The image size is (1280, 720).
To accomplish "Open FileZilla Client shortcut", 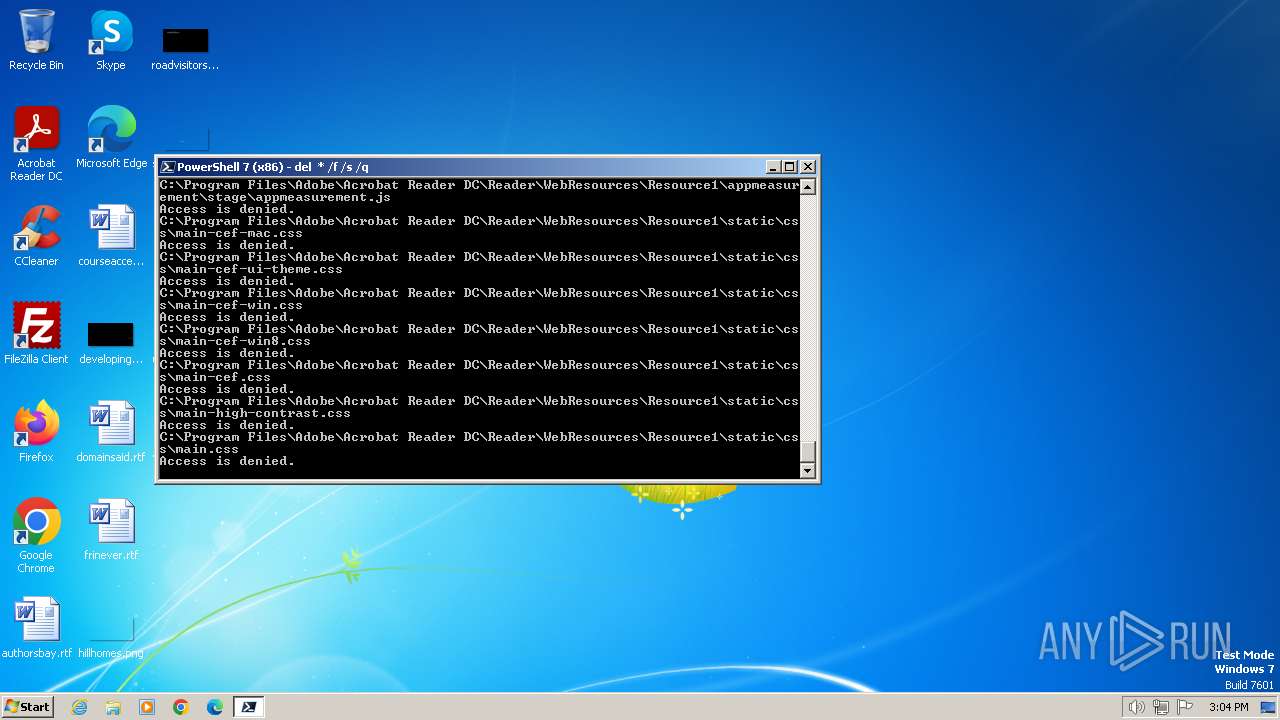I will click(x=36, y=334).
